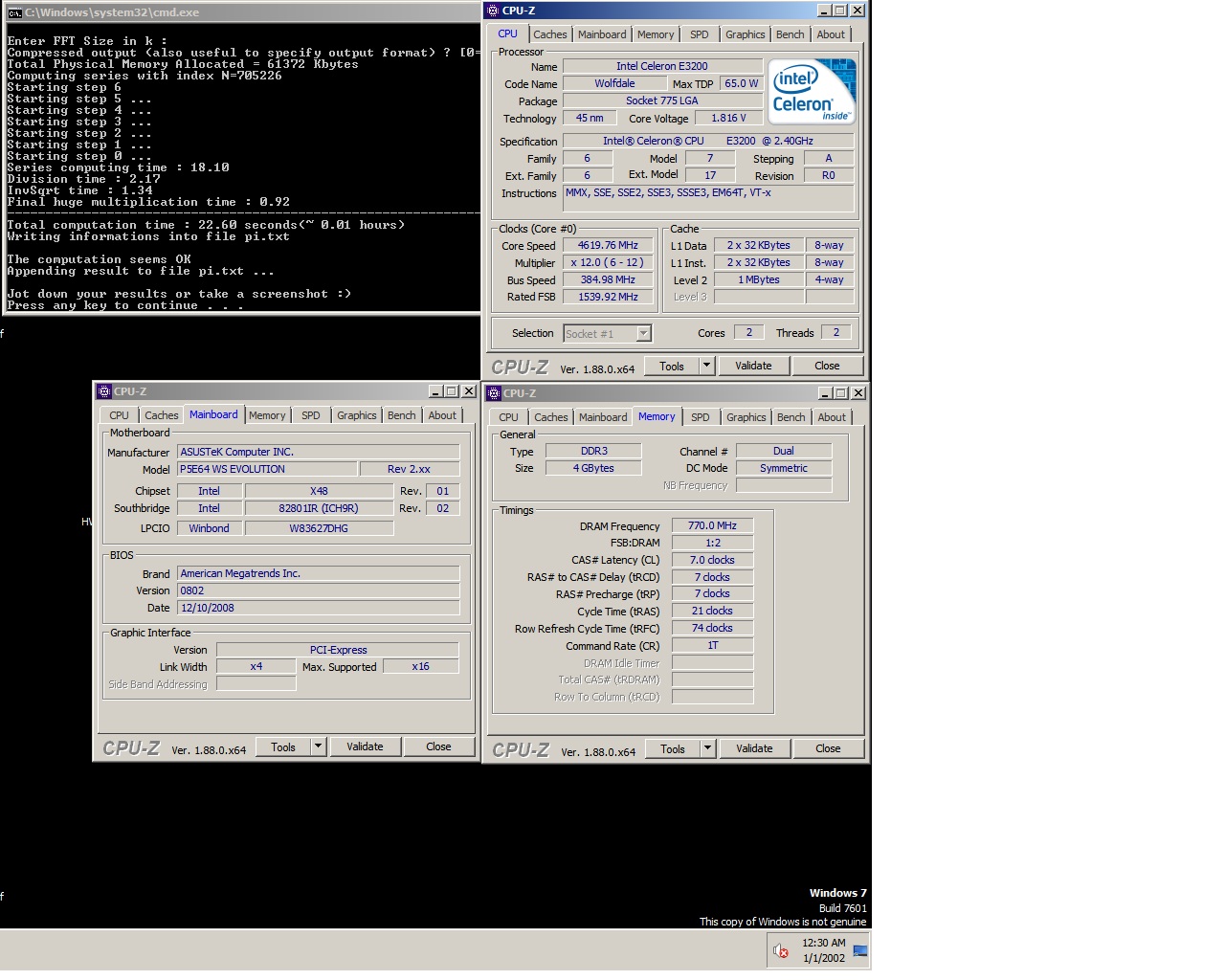Viewport: 1225px width, 980px height.
Task: Click manufacturer ASUSTeK Computer INC.
Action: point(318,452)
